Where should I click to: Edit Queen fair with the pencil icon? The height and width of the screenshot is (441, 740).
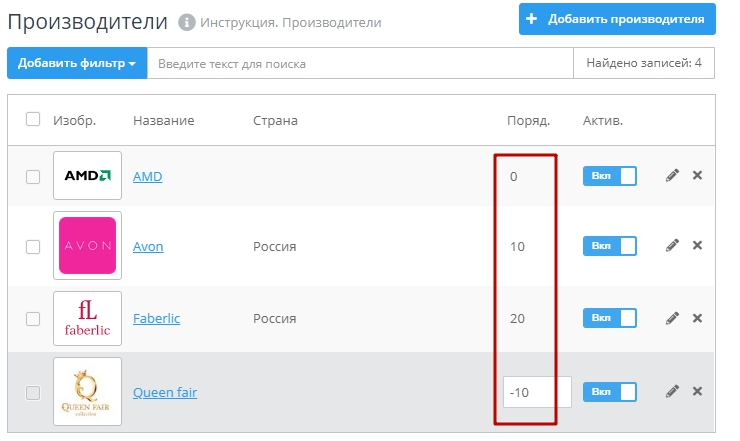pyautogui.click(x=672, y=392)
